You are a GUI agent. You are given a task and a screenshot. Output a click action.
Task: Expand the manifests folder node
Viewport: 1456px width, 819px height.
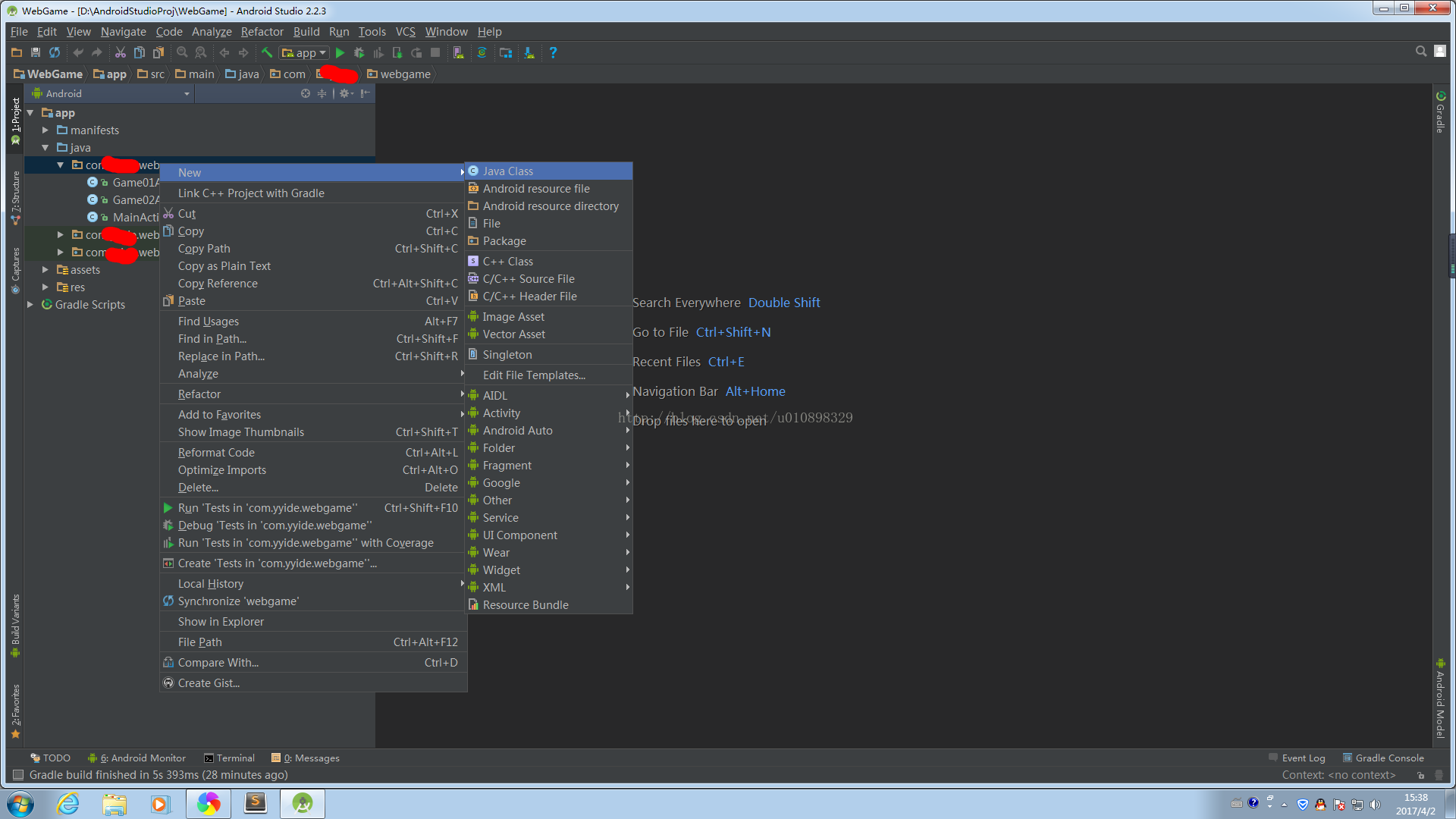point(45,130)
